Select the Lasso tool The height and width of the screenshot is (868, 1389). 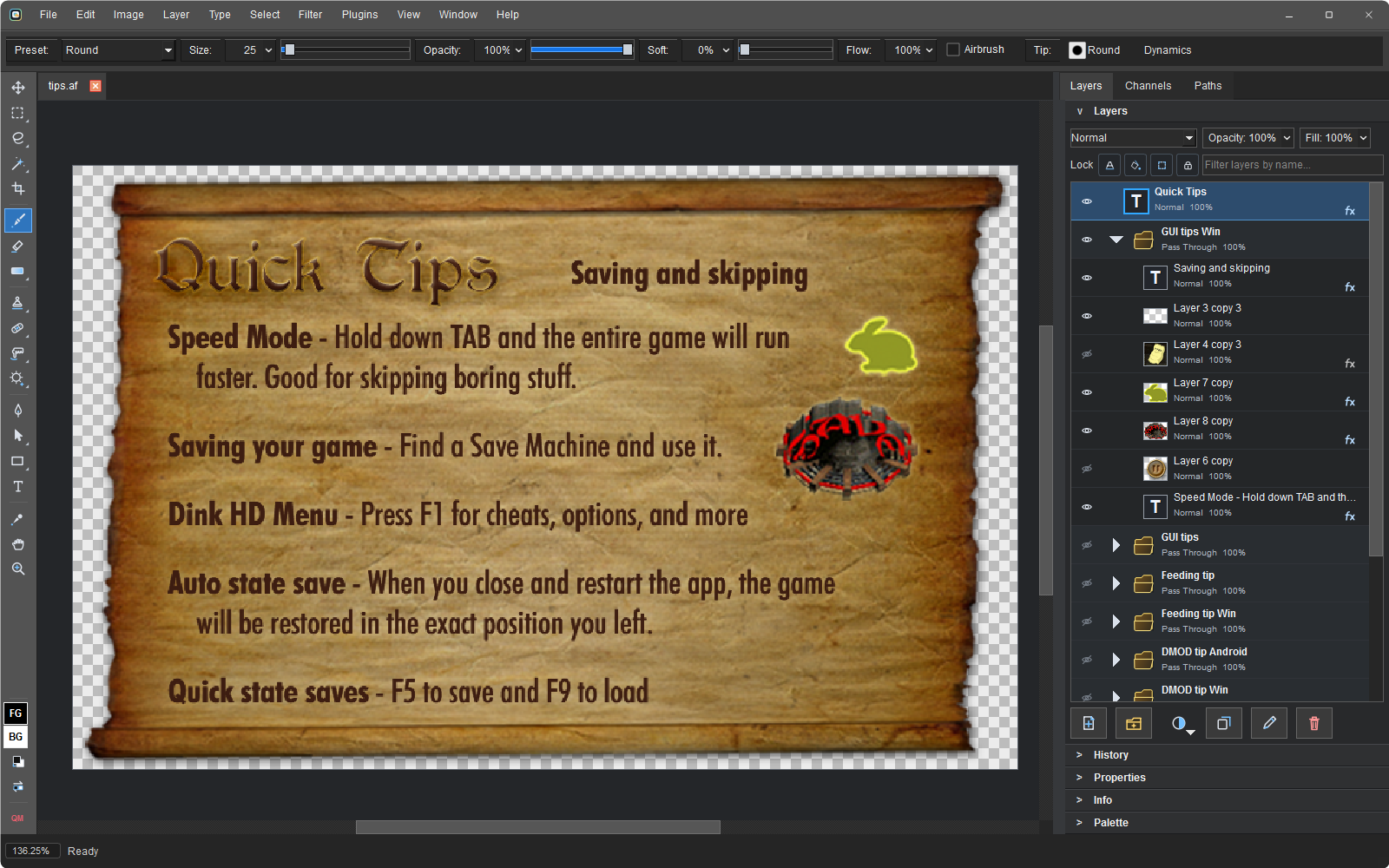coord(17,138)
